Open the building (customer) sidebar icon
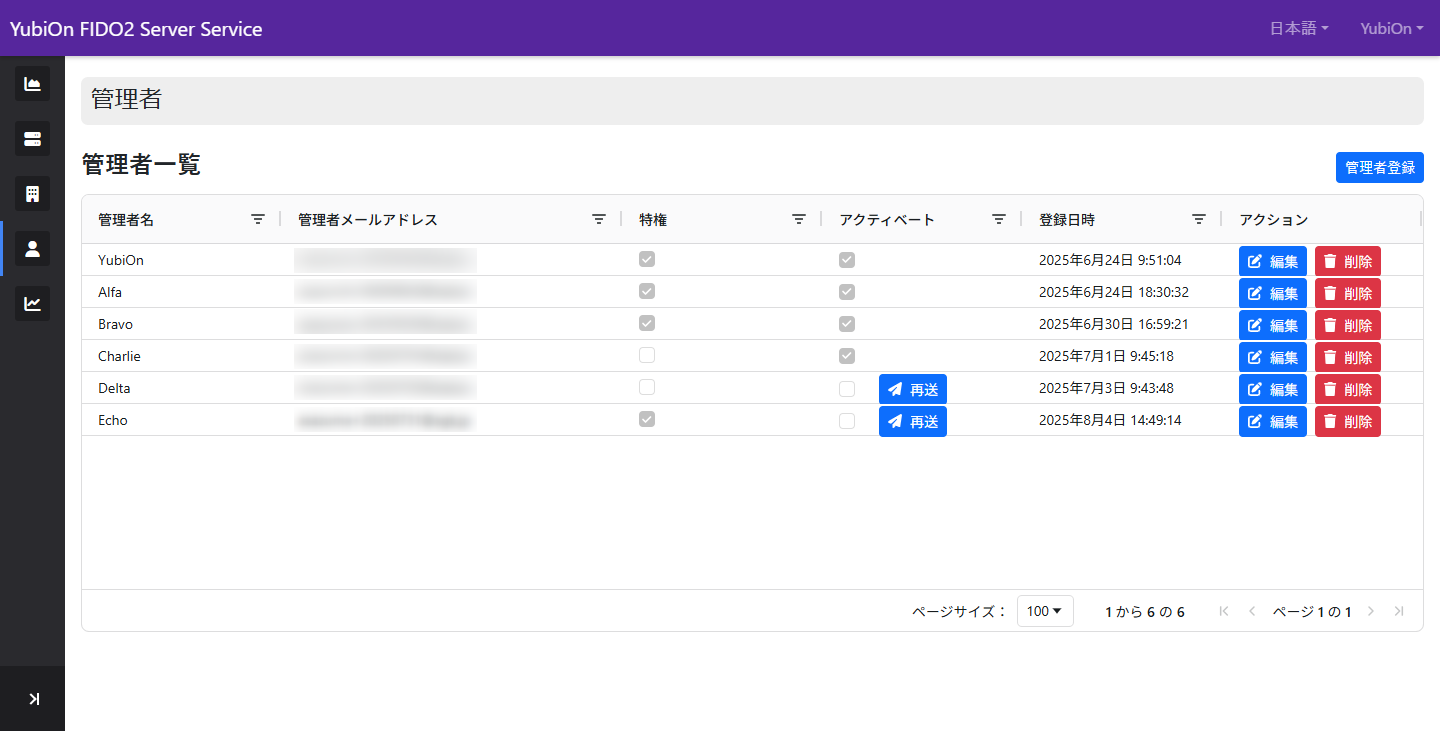1440x731 pixels. click(32, 194)
